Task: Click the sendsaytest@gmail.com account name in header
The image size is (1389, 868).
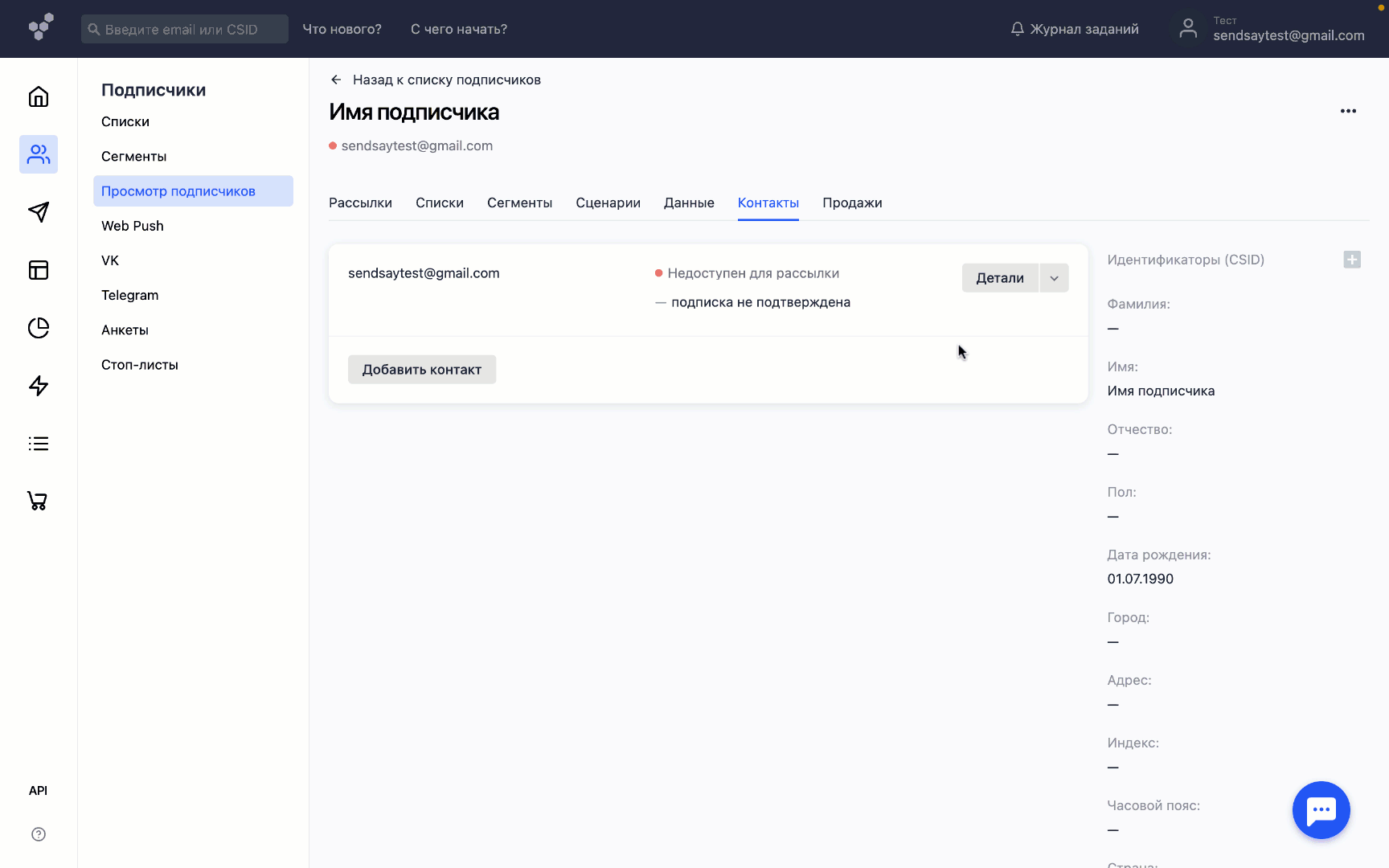Action: [x=1289, y=35]
